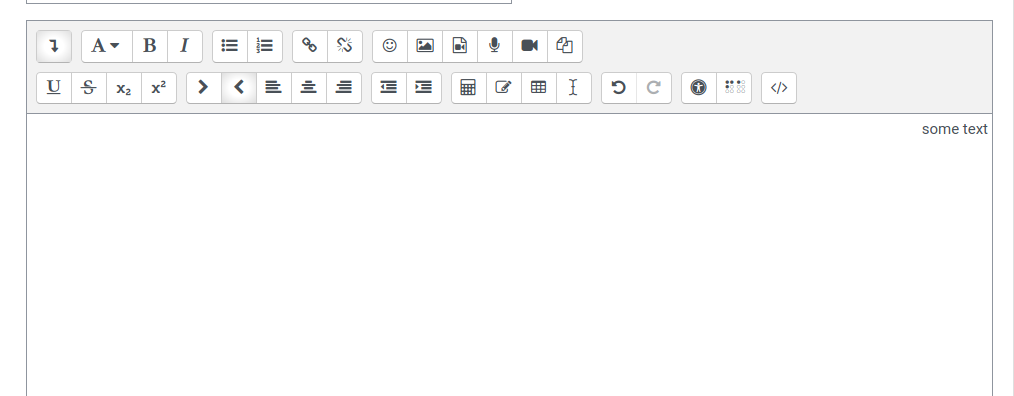Switch to HTML code view
The width and height of the screenshot is (1014, 396).
point(779,87)
